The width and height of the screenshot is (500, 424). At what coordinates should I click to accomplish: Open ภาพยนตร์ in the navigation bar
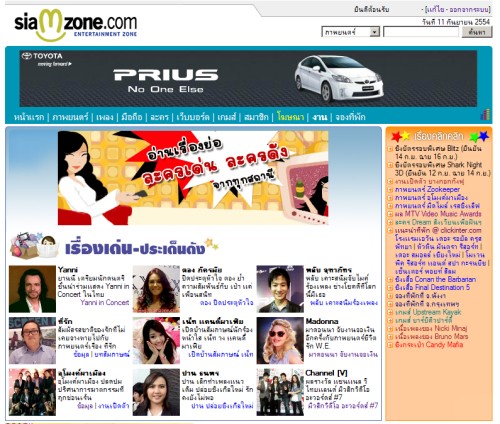point(70,117)
